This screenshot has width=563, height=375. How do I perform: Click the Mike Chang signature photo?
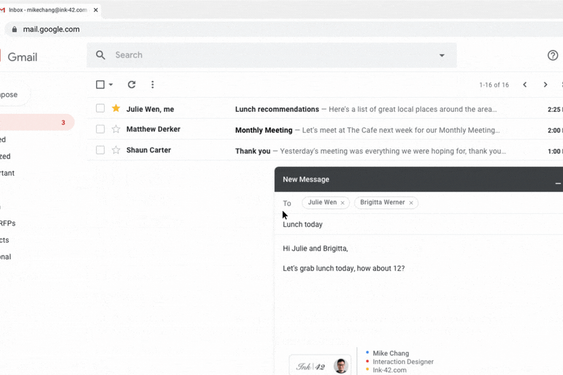341,366
